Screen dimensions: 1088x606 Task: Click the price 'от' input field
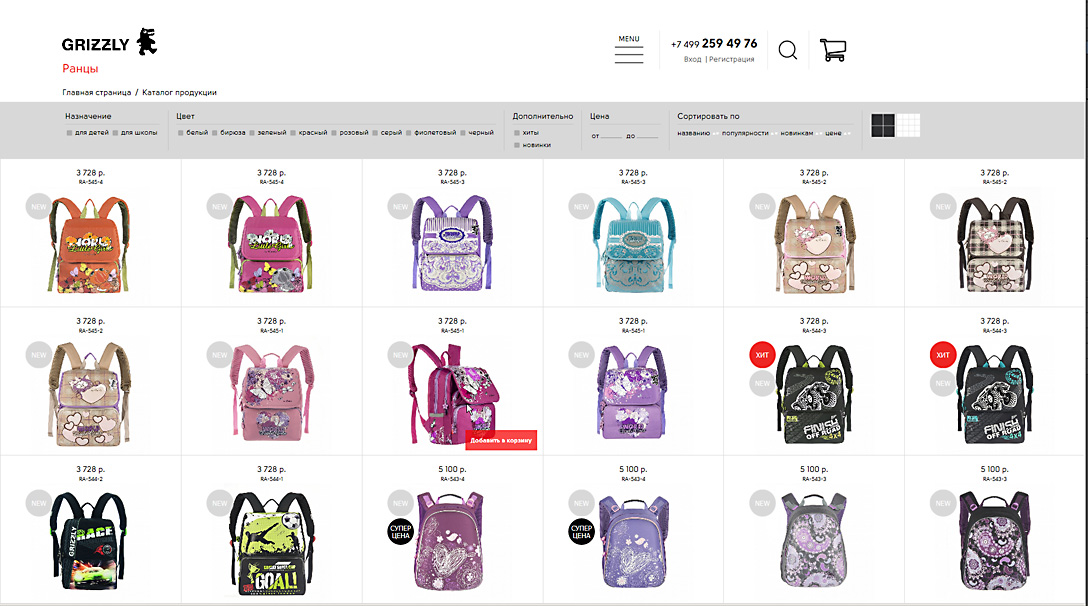pos(611,135)
